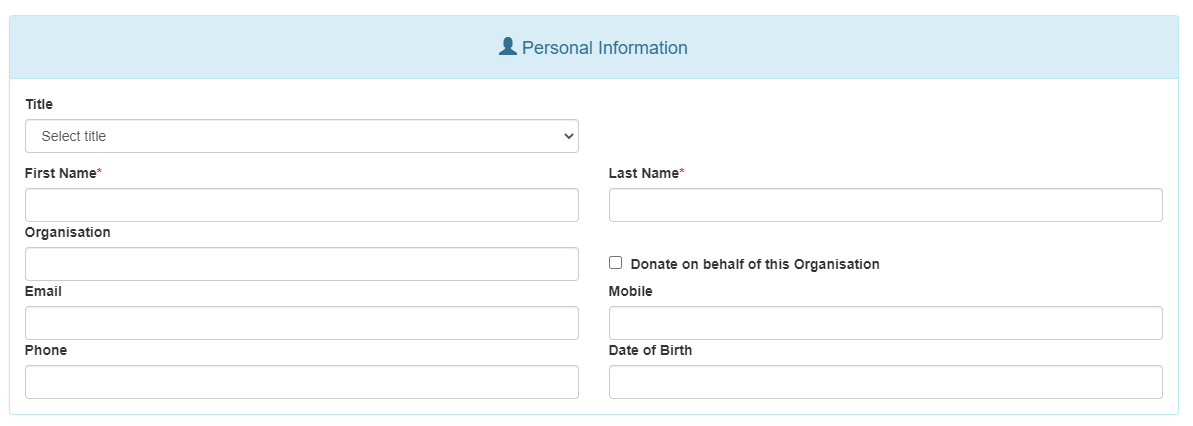Open the Select title dropdown
Image resolution: width=1193 pixels, height=426 pixels.
(301, 136)
